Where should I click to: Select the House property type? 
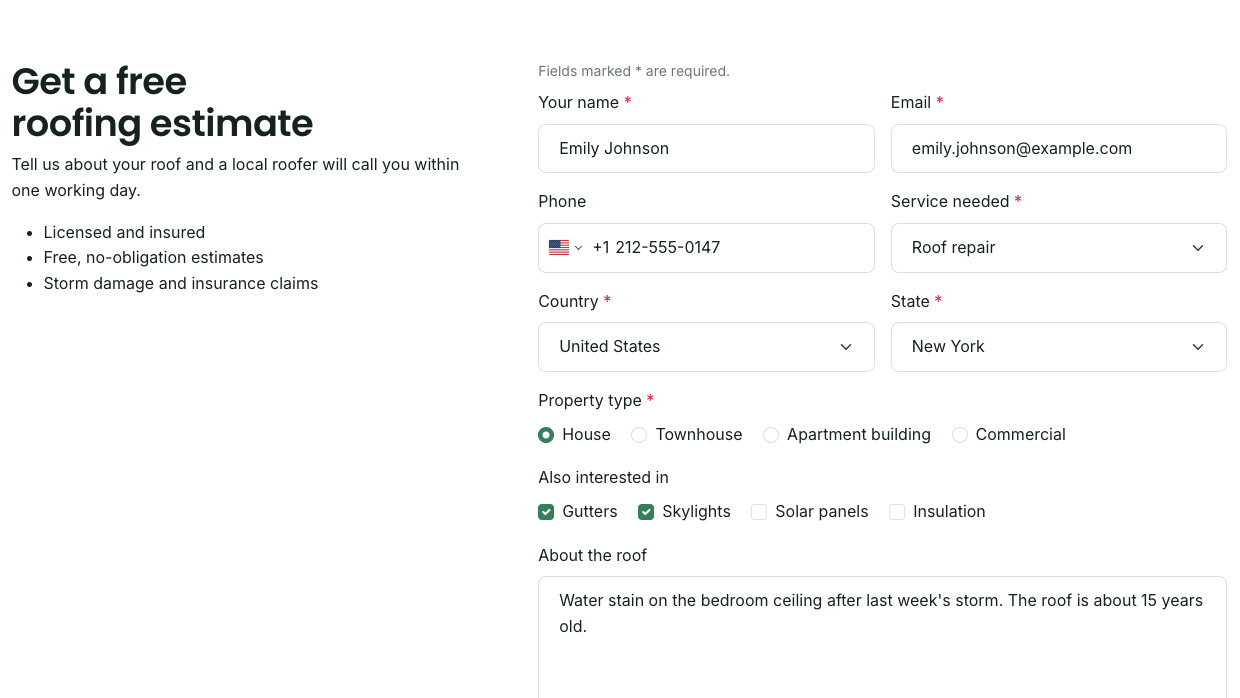point(546,435)
